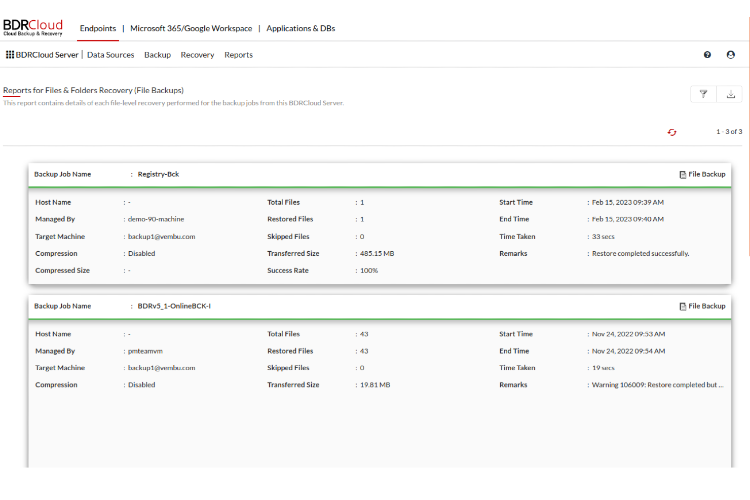Click the 19 secs time taken value
750x500 pixels.
(603, 367)
